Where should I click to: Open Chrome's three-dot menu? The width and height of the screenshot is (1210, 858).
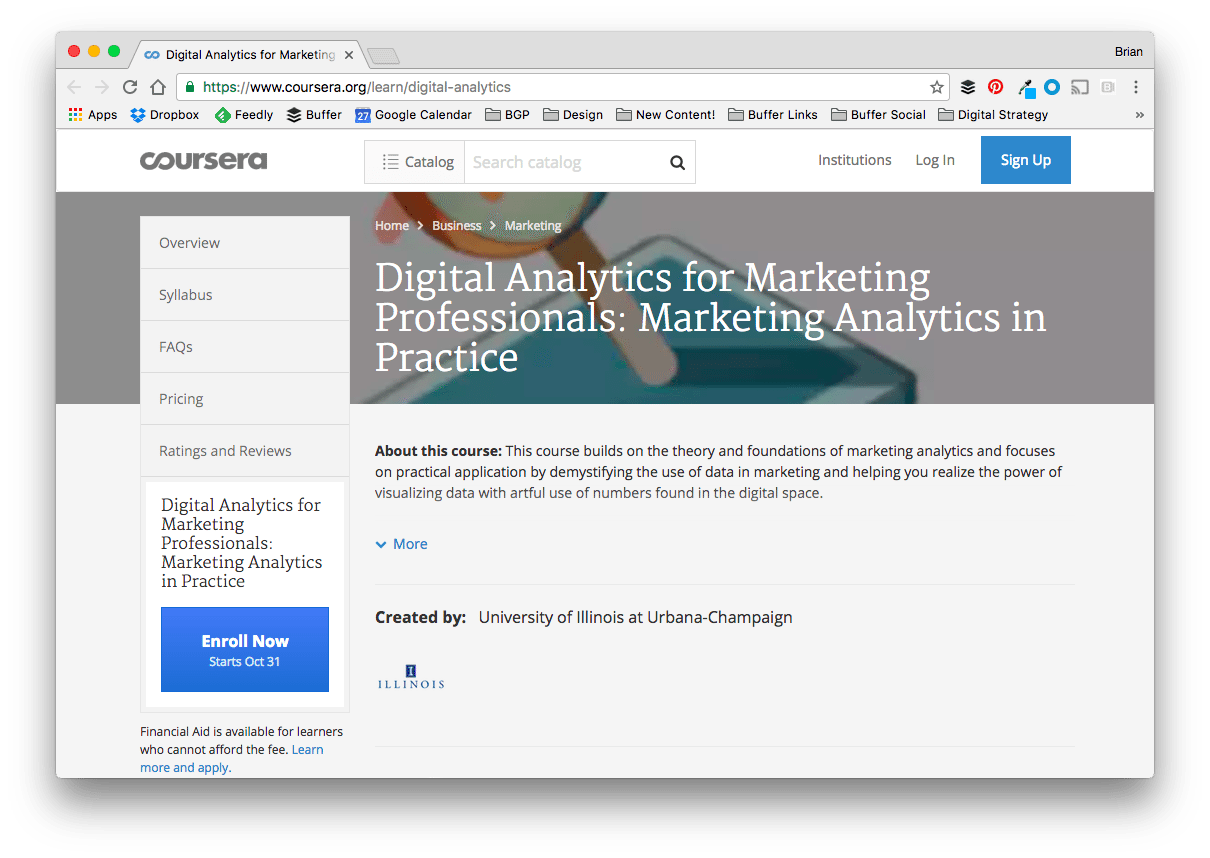(1136, 87)
